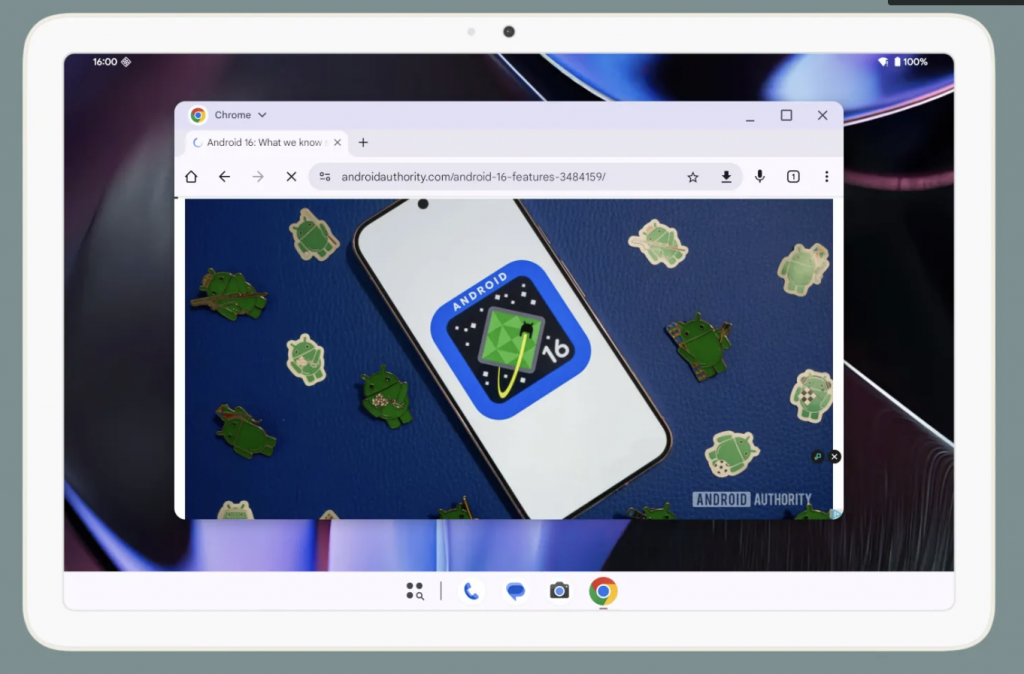This screenshot has width=1024, height=674.
Task: Open the Chrome window title dropdown
Action: click(261, 114)
